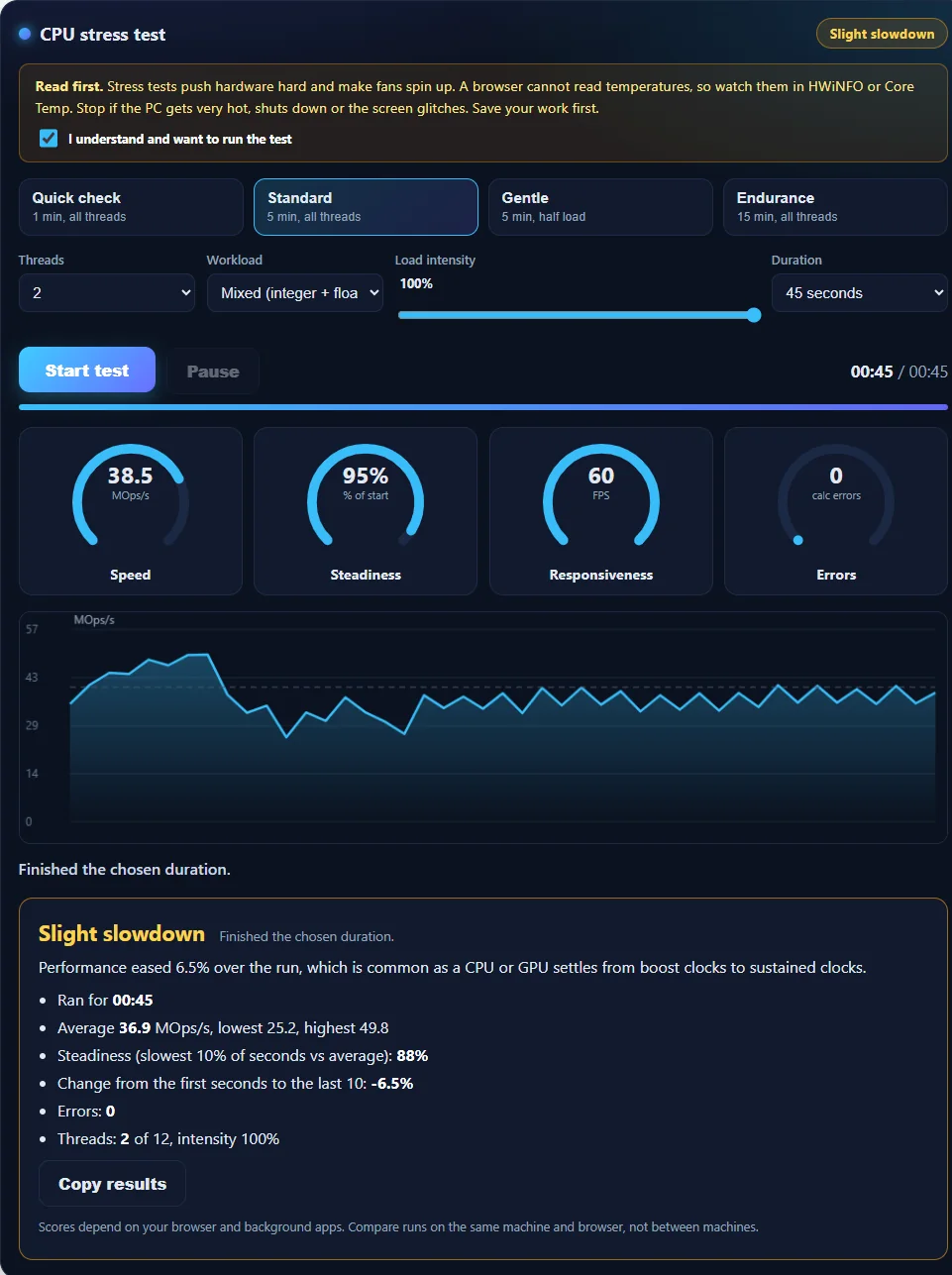Screen dimensions: 952x1275
Task: Copy results to clipboard
Action: coord(112,1184)
